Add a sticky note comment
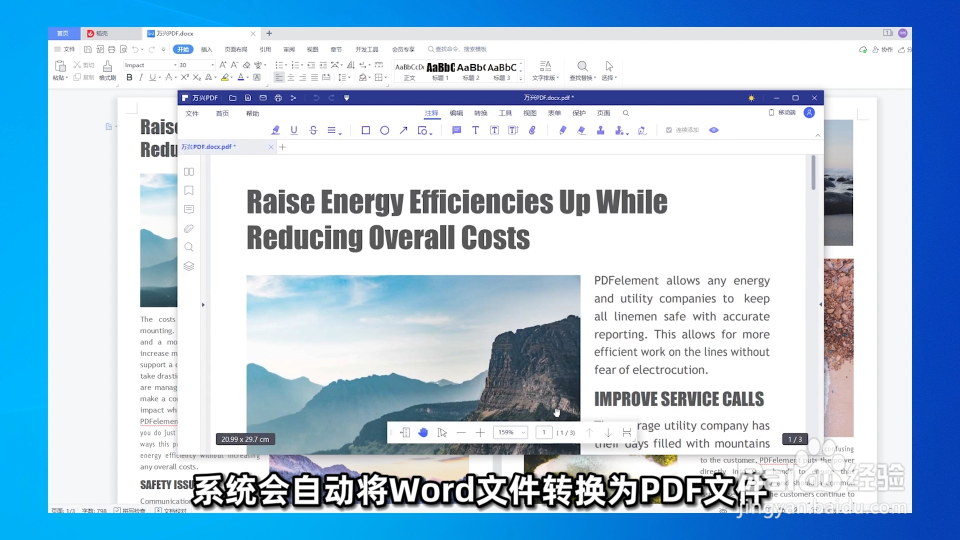Image resolution: width=960 pixels, height=540 pixels. coord(456,130)
